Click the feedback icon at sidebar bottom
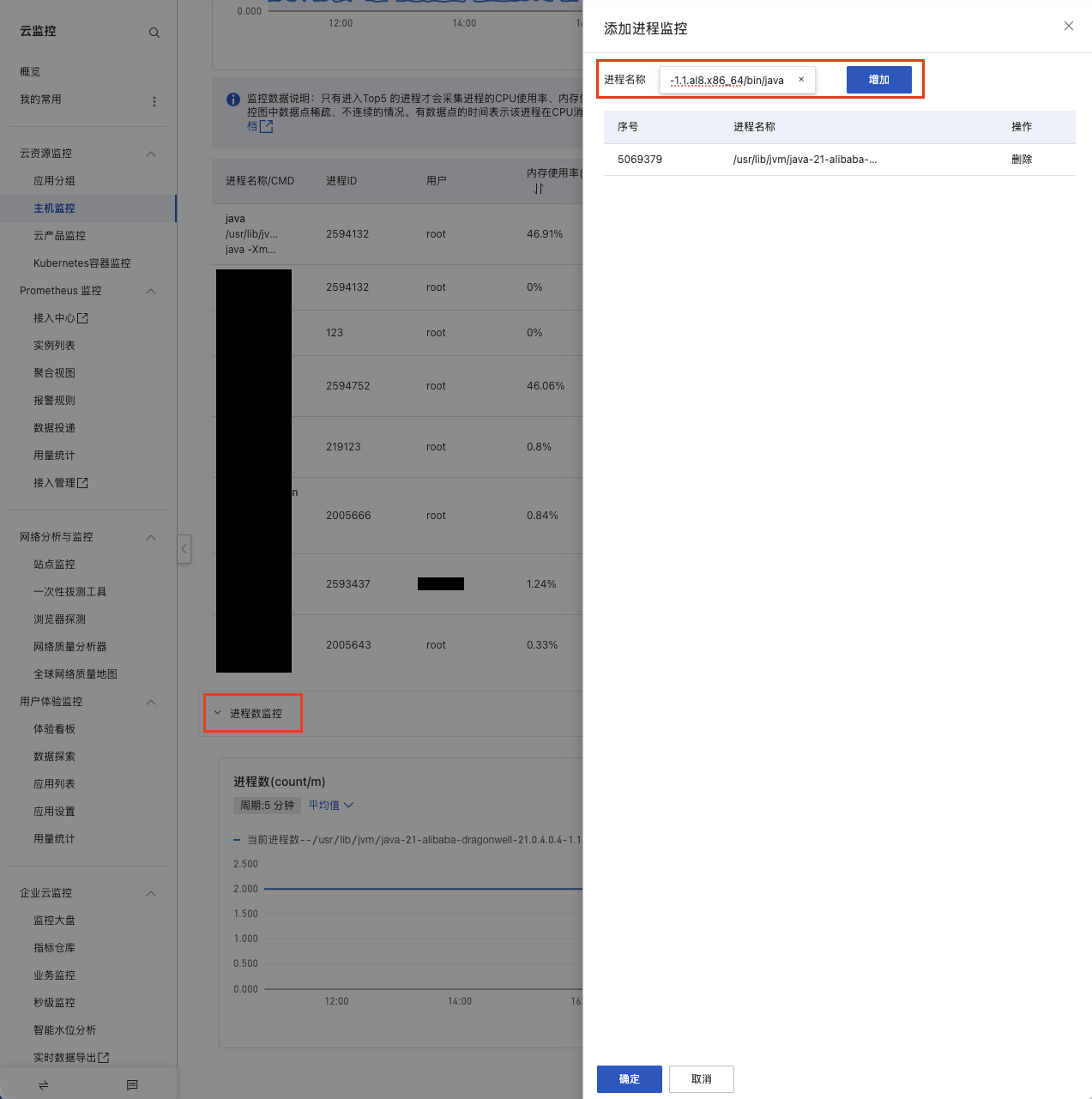 tap(132, 1084)
